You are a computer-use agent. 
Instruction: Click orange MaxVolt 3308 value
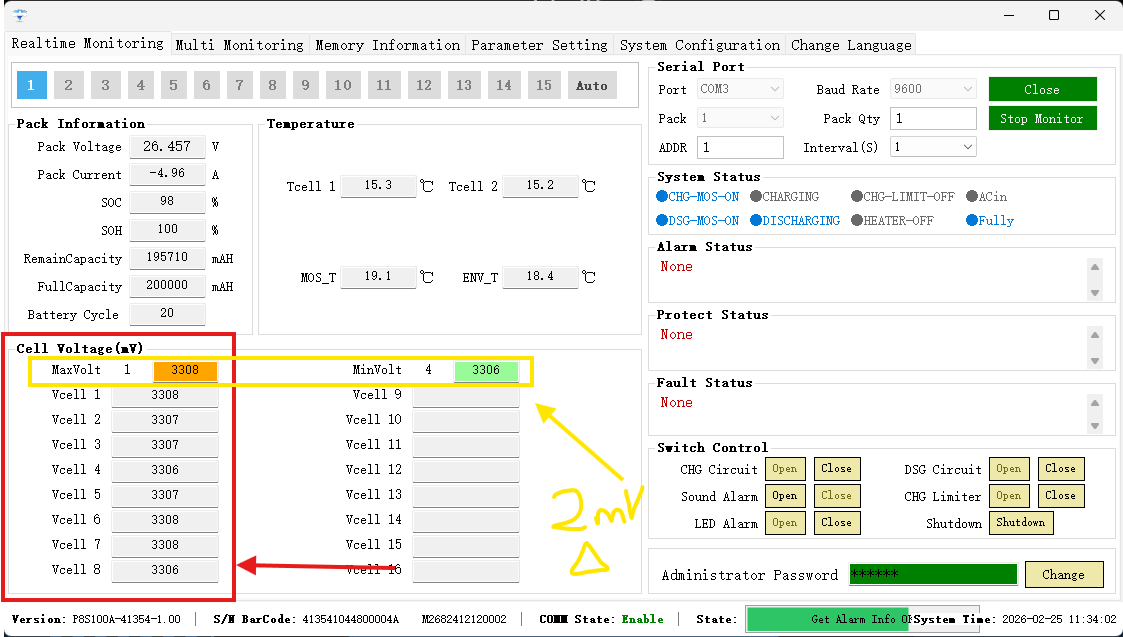(x=185, y=370)
